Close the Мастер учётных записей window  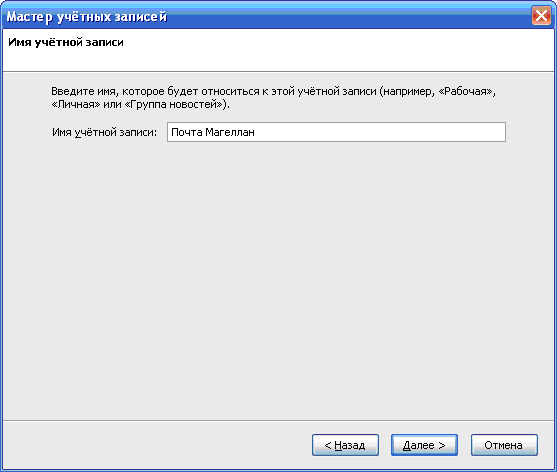[541, 16]
